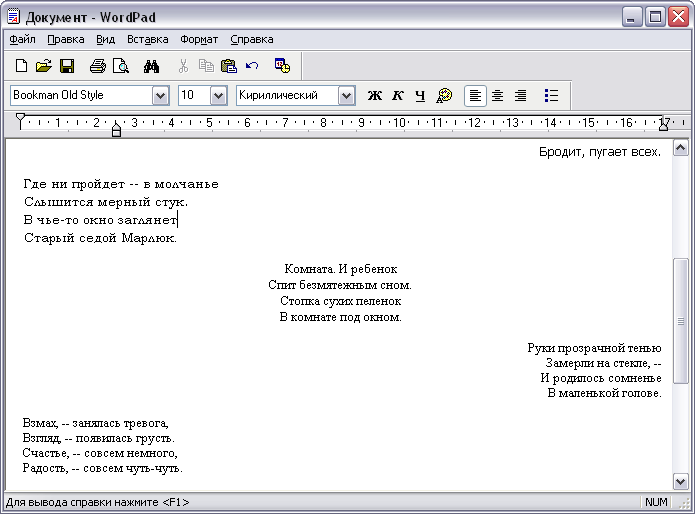Minimize the WordPad window
The image size is (695, 514).
click(x=632, y=17)
